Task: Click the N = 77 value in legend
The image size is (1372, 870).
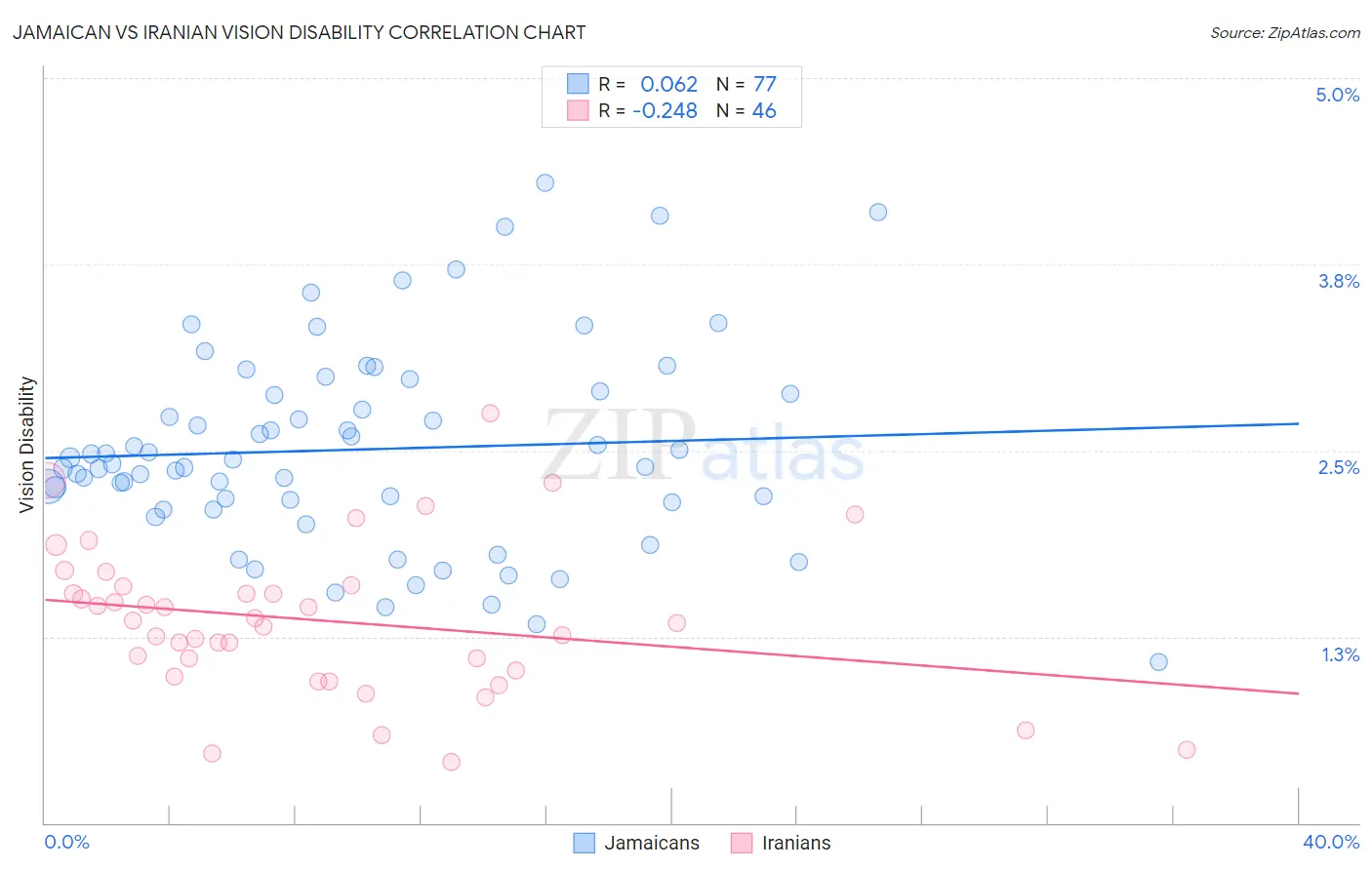Action: (x=747, y=84)
